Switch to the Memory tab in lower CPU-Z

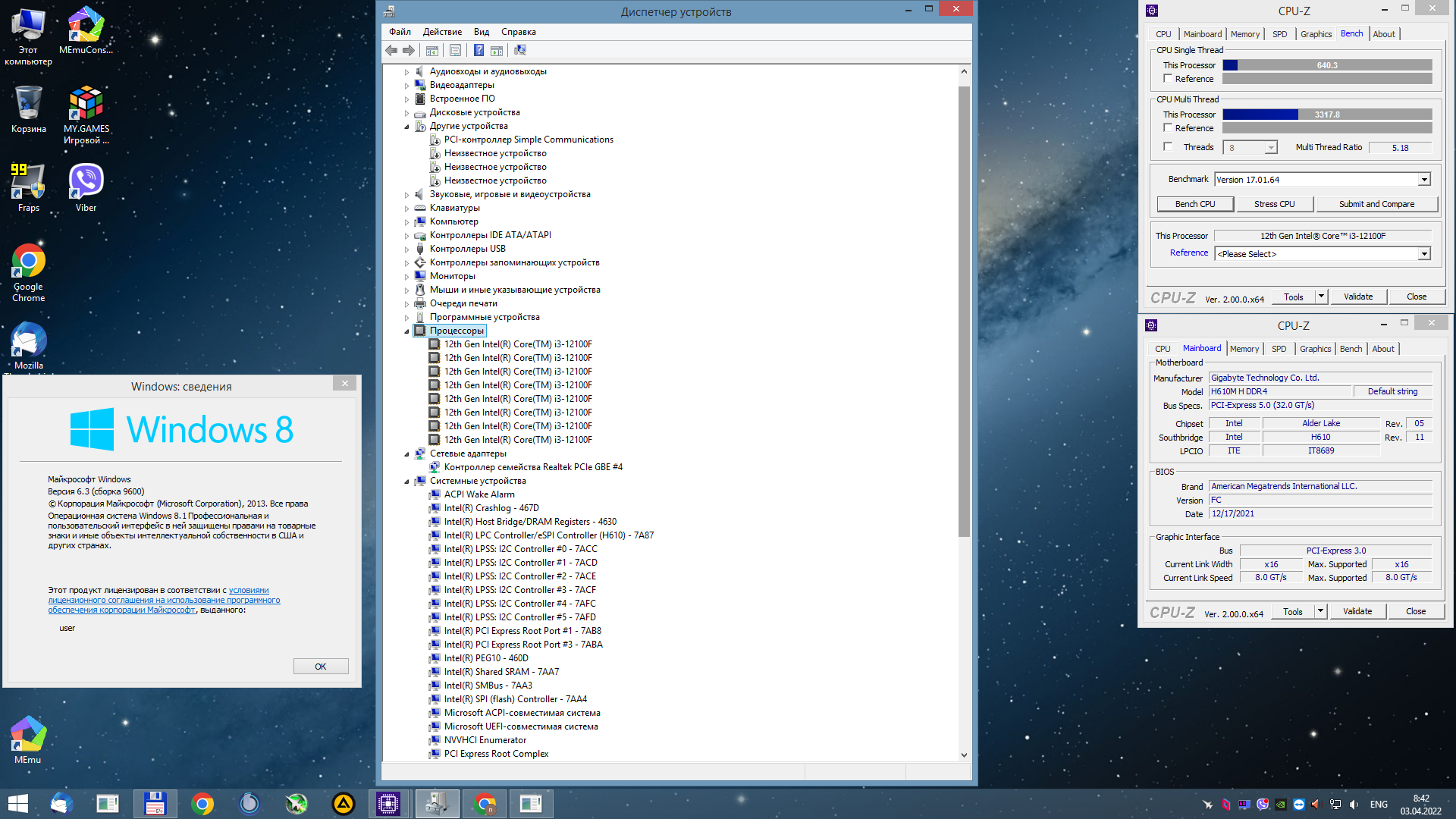point(1244,349)
